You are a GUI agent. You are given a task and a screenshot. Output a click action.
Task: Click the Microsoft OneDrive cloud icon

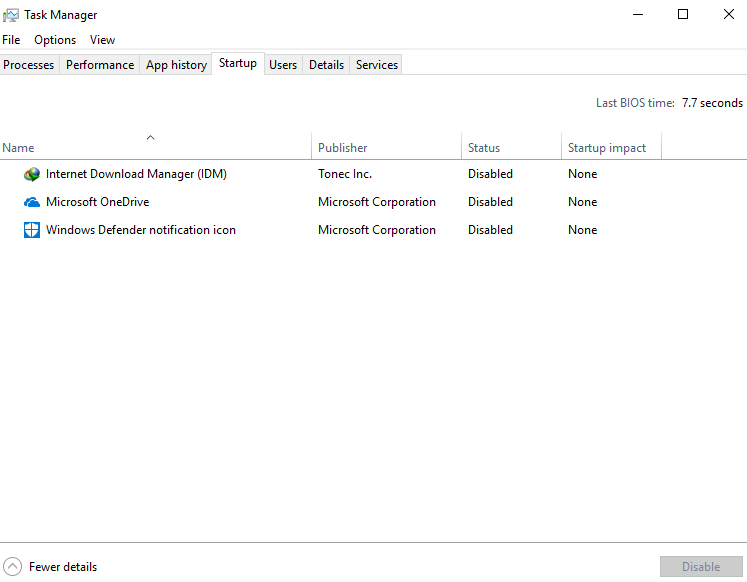click(x=32, y=202)
